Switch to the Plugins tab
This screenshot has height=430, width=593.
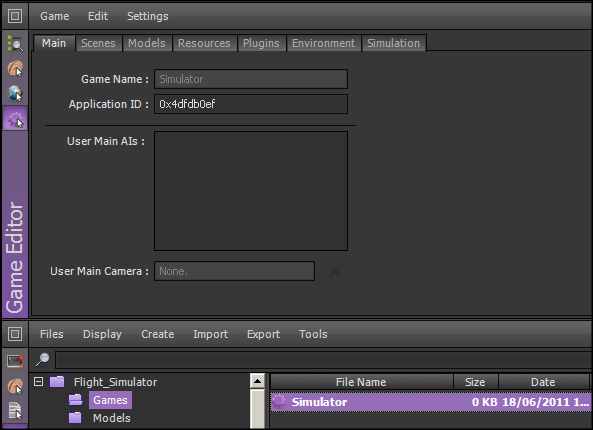click(261, 43)
